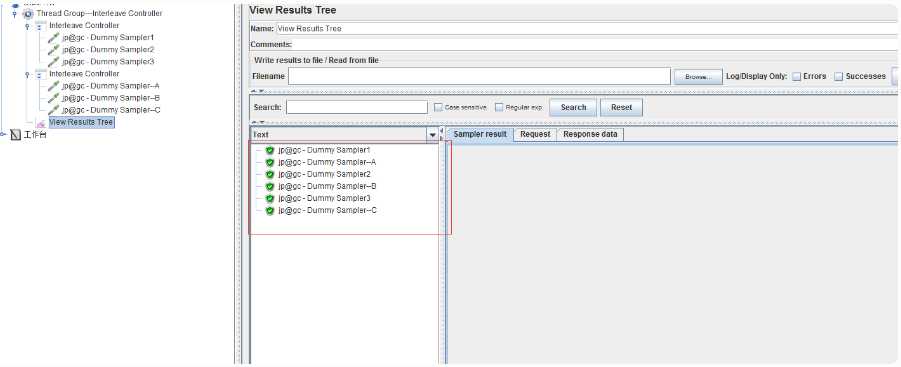Open Dummy Sampler--C result entry text
This screenshot has width=901, height=367.
[327, 210]
